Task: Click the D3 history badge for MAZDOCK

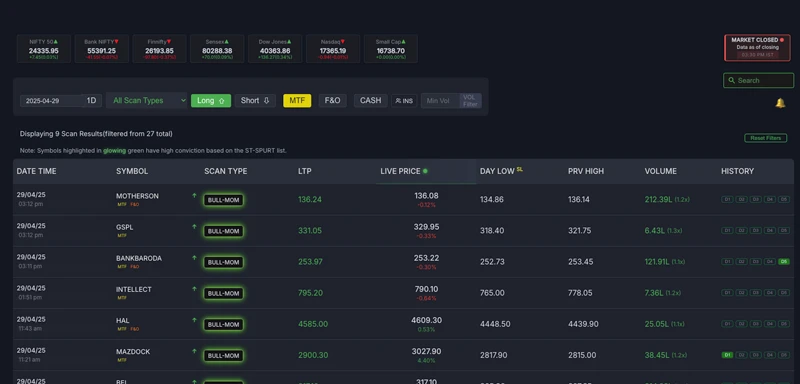Action: 756,355
